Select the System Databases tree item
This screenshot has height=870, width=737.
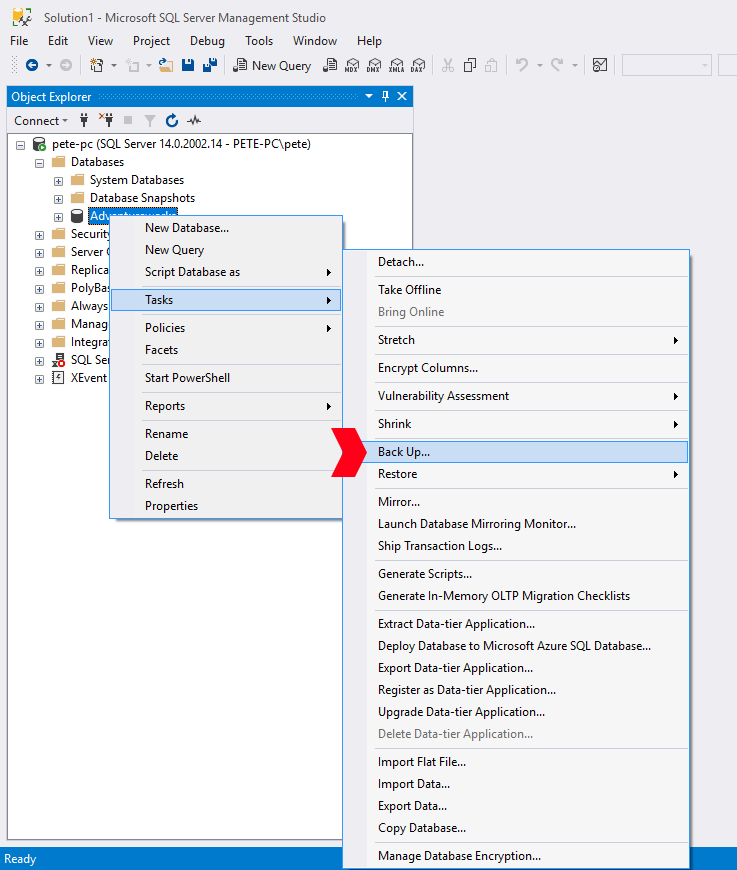[x=137, y=180]
